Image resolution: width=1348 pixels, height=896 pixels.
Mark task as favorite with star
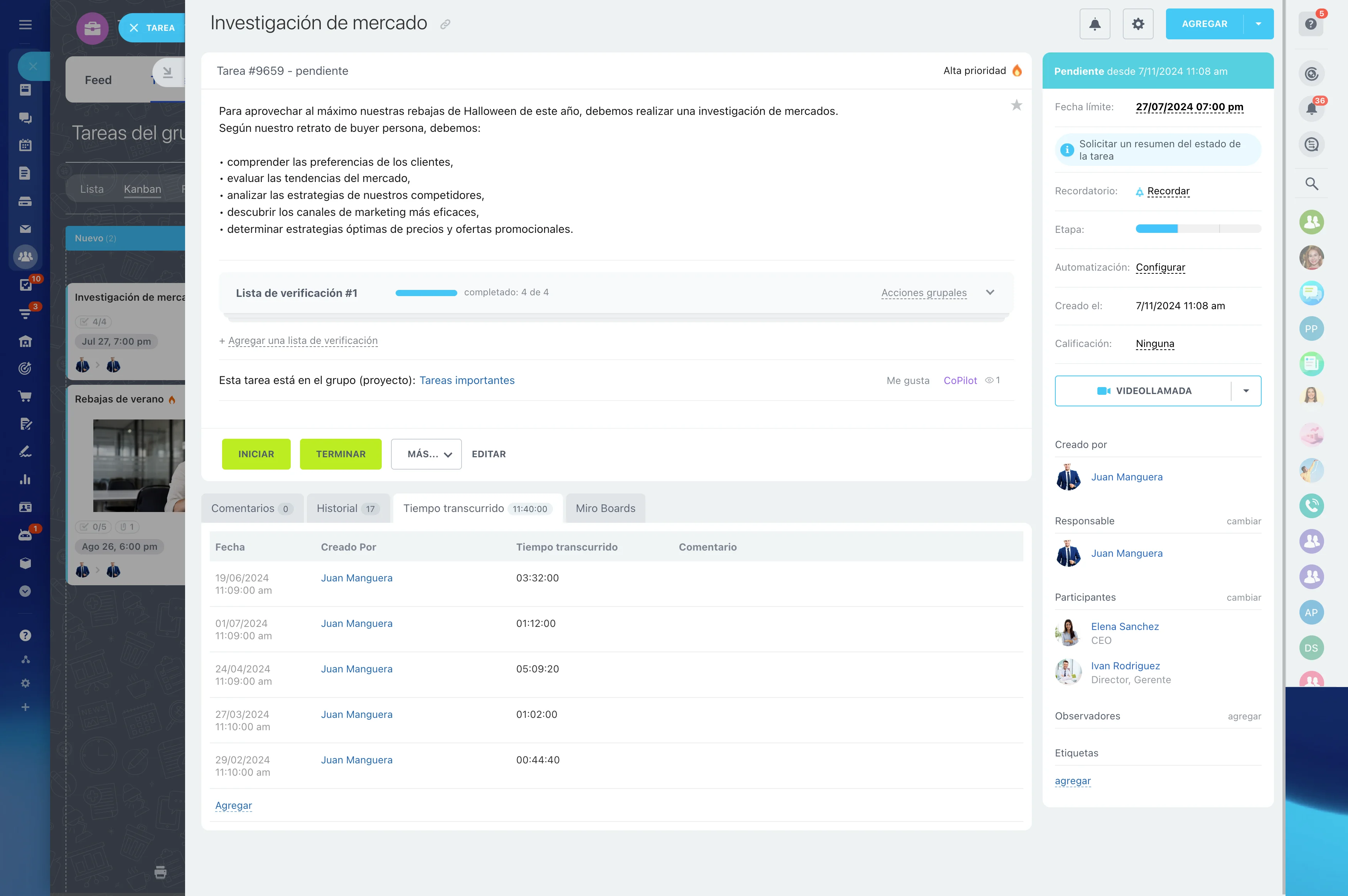1016,105
